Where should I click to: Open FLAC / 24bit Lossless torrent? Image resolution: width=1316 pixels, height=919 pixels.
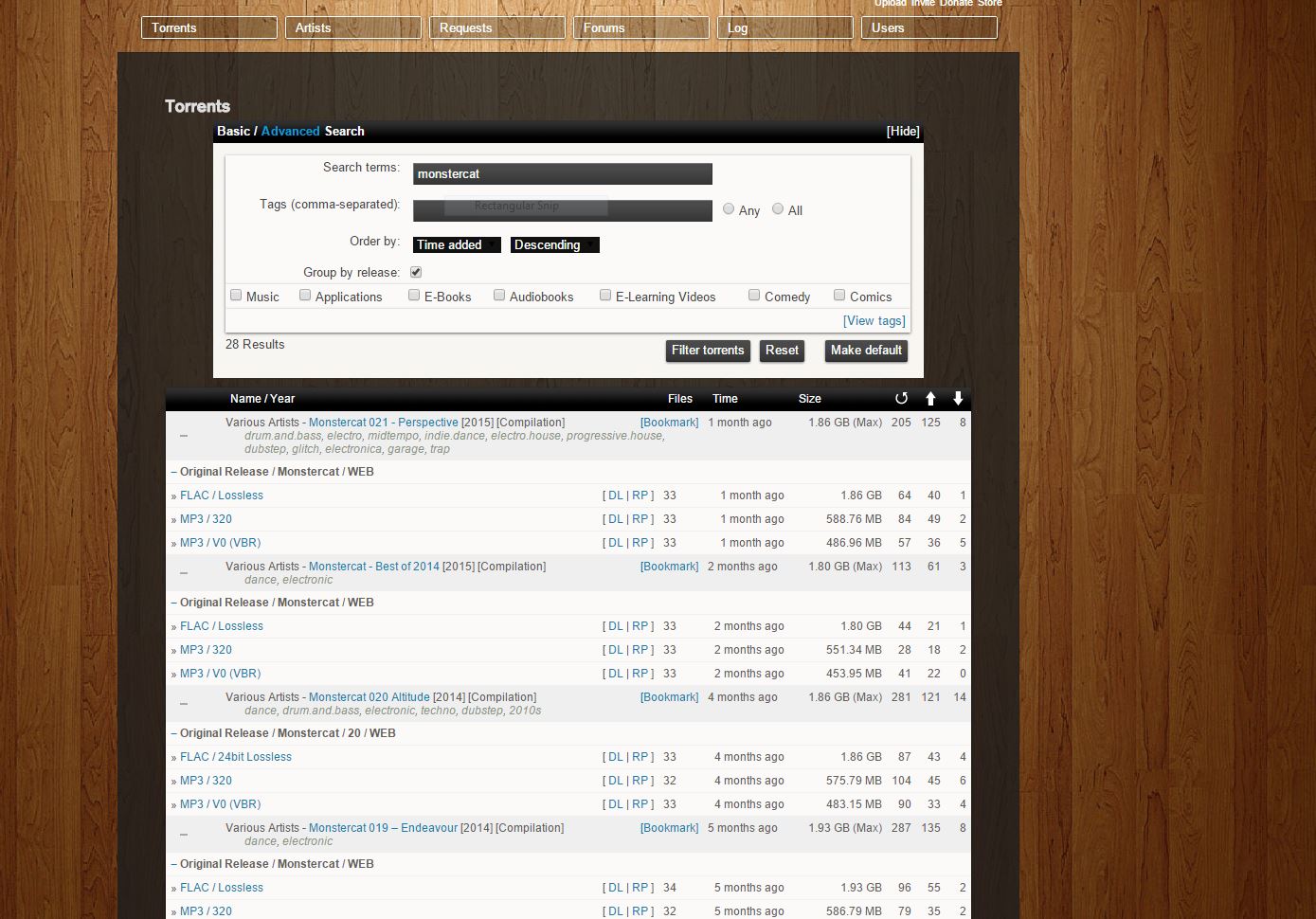coord(236,757)
